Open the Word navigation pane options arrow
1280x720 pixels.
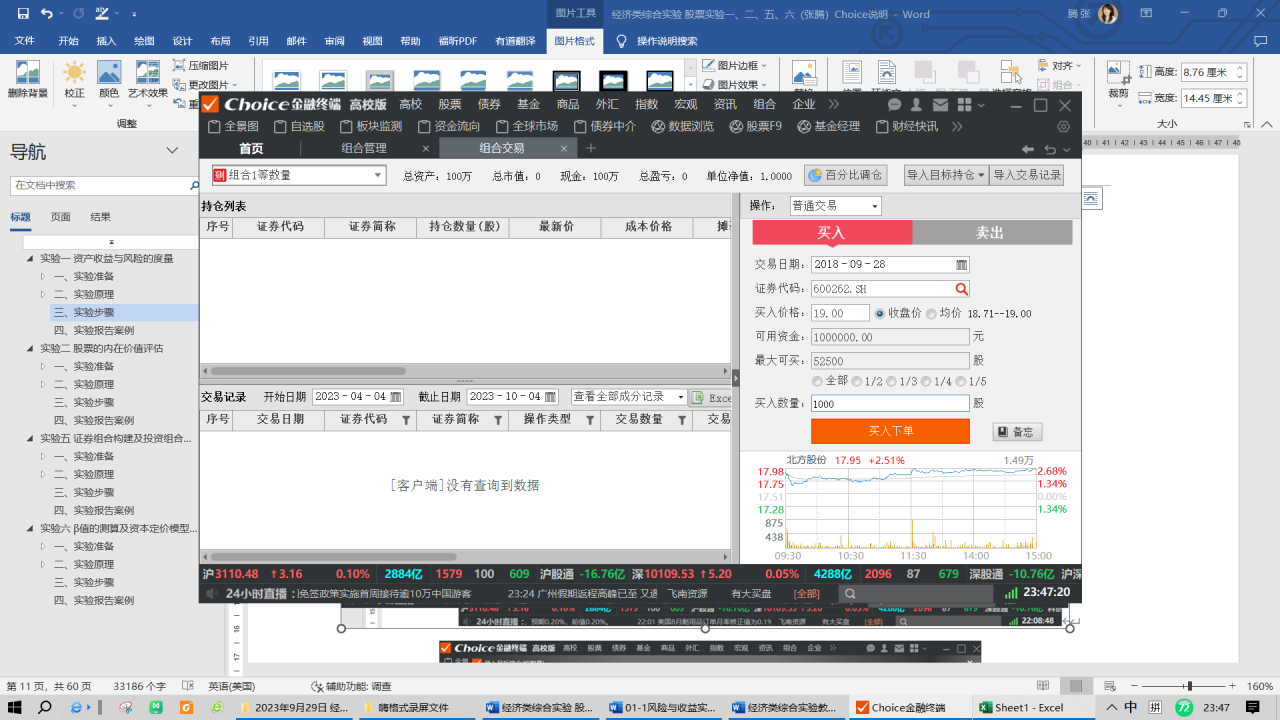(171, 151)
